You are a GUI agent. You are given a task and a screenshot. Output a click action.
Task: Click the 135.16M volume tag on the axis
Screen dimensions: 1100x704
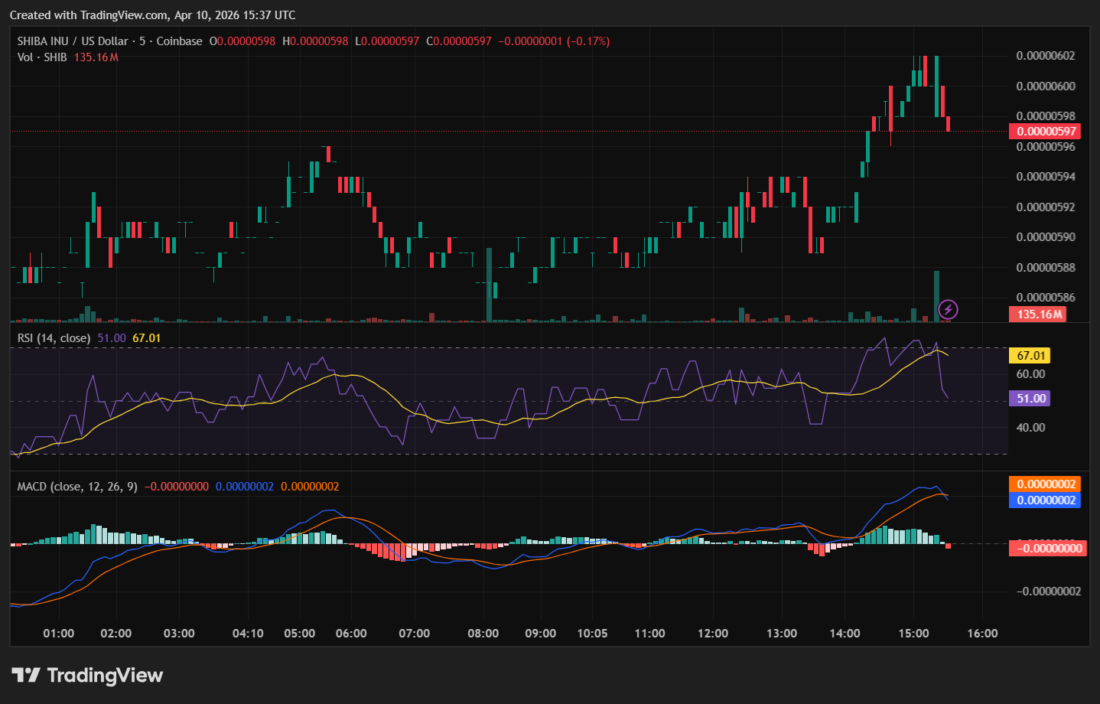tap(1040, 315)
